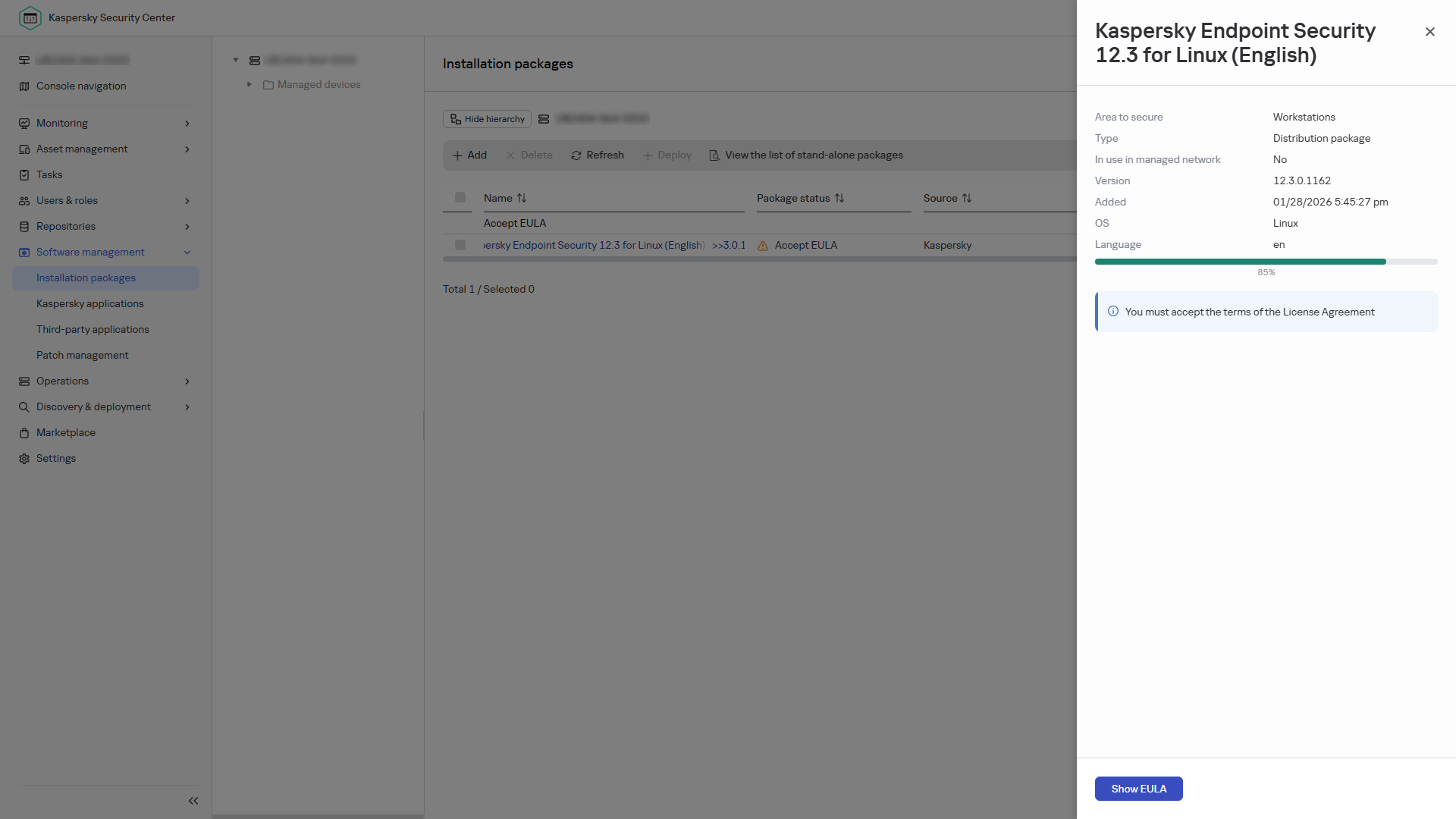Viewport: 1456px width, 819px height.
Task: Click the Monitoring sidebar icon
Action: click(x=24, y=123)
